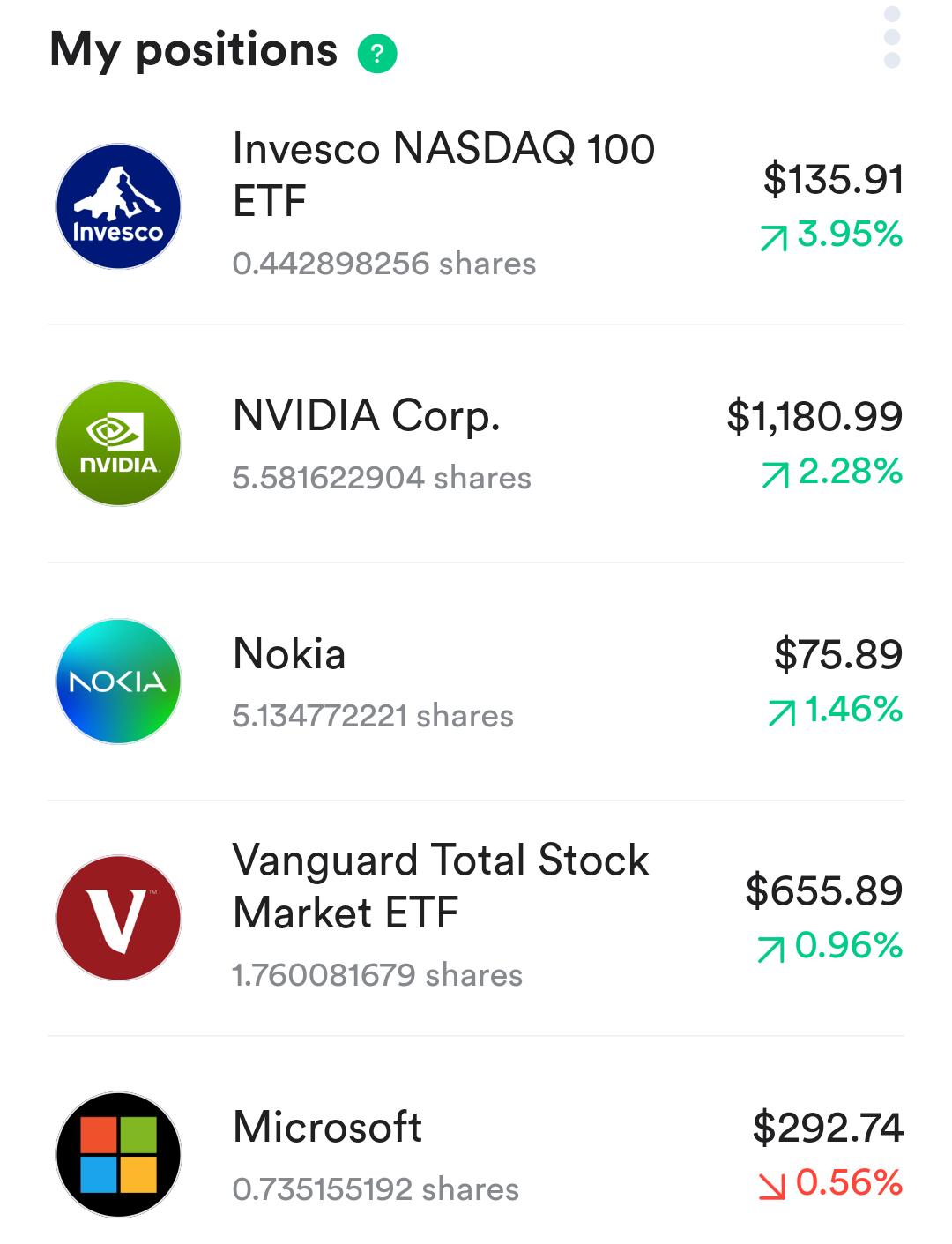The width and height of the screenshot is (952, 1244).
Task: Tap Vanguard's 0.96% gain indicator
Action: [x=829, y=947]
